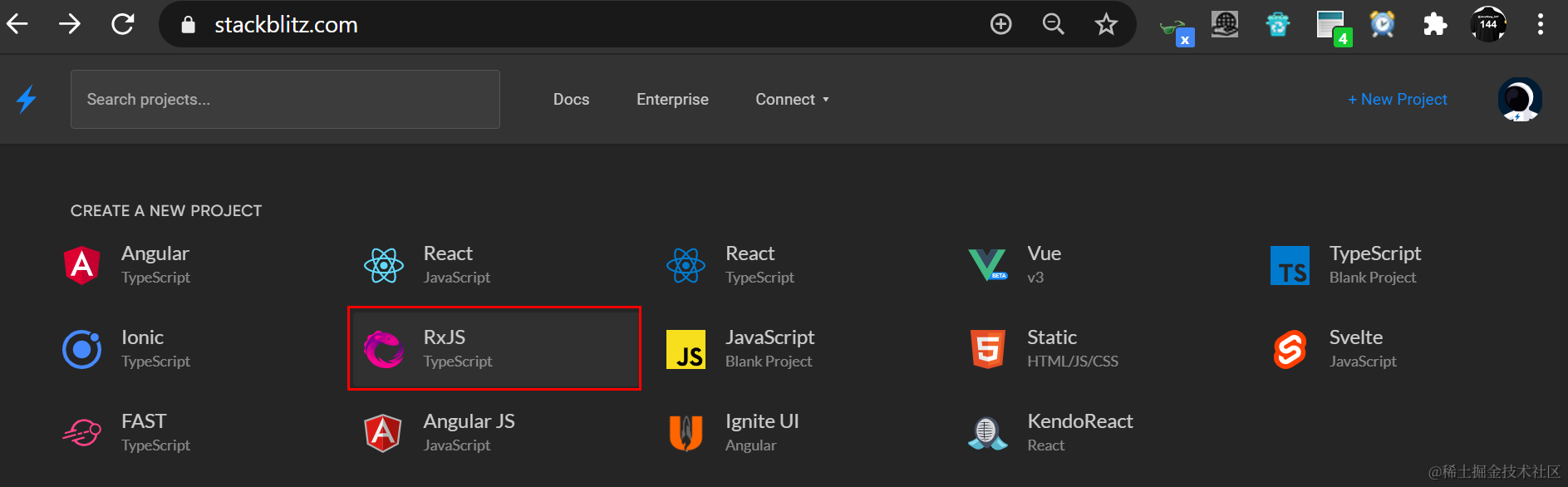The height and width of the screenshot is (487, 1568).
Task: Click the orange Svelte logo icon
Action: pos(1290,349)
